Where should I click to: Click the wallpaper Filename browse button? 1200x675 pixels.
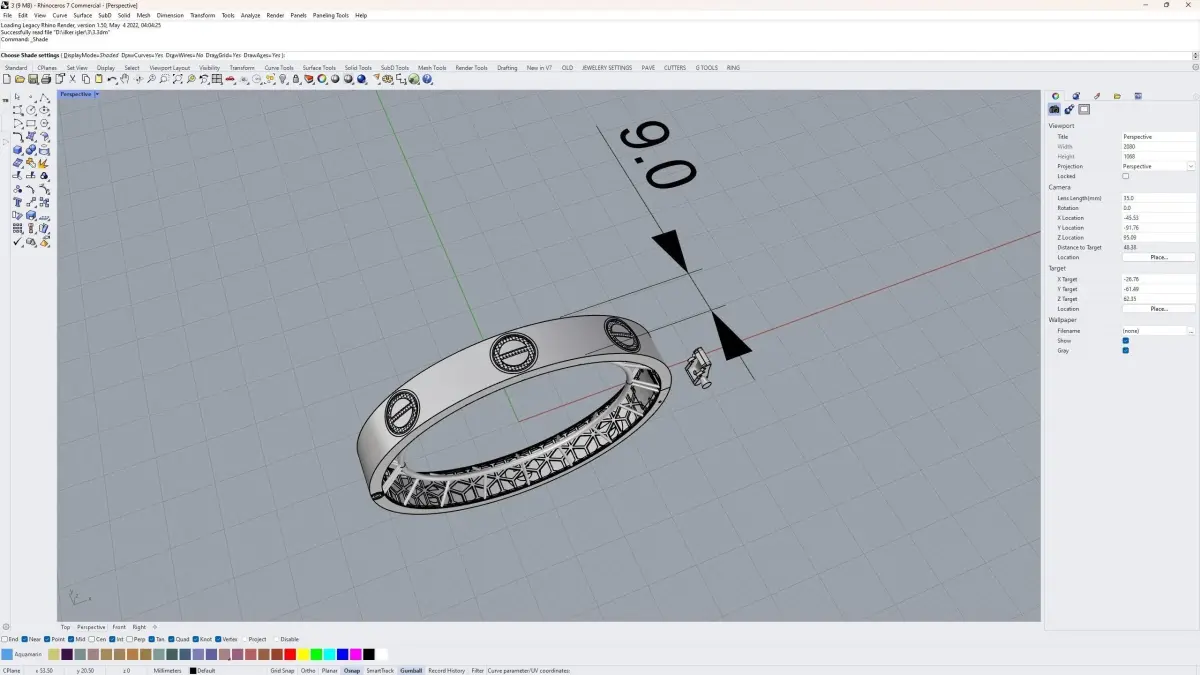pyautogui.click(x=1191, y=331)
